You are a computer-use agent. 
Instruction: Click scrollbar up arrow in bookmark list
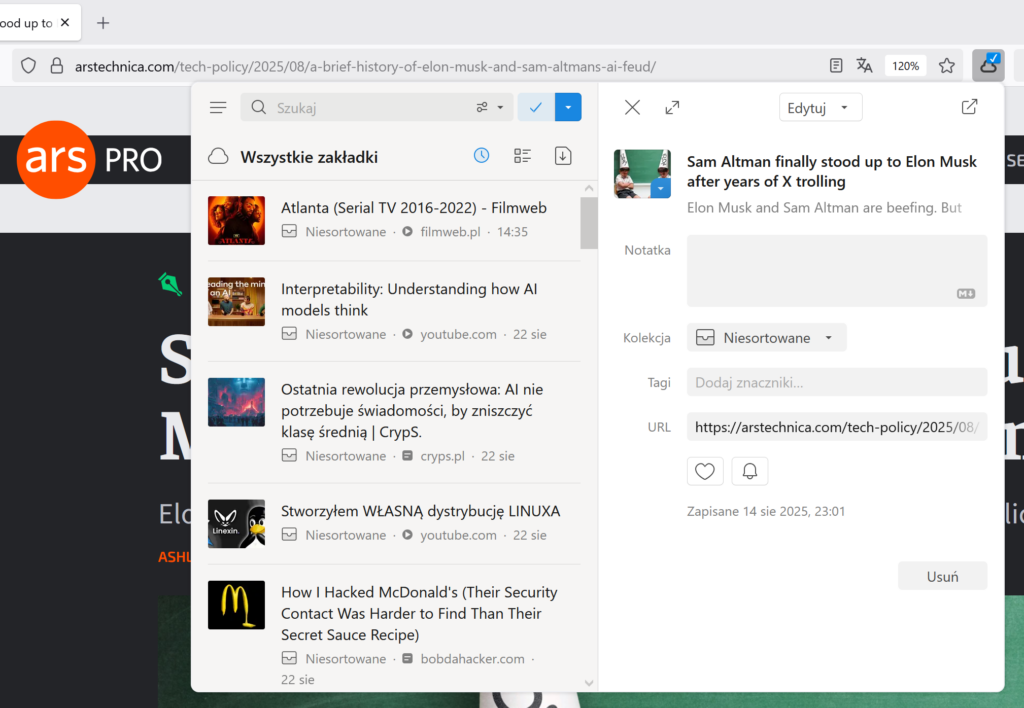589,188
